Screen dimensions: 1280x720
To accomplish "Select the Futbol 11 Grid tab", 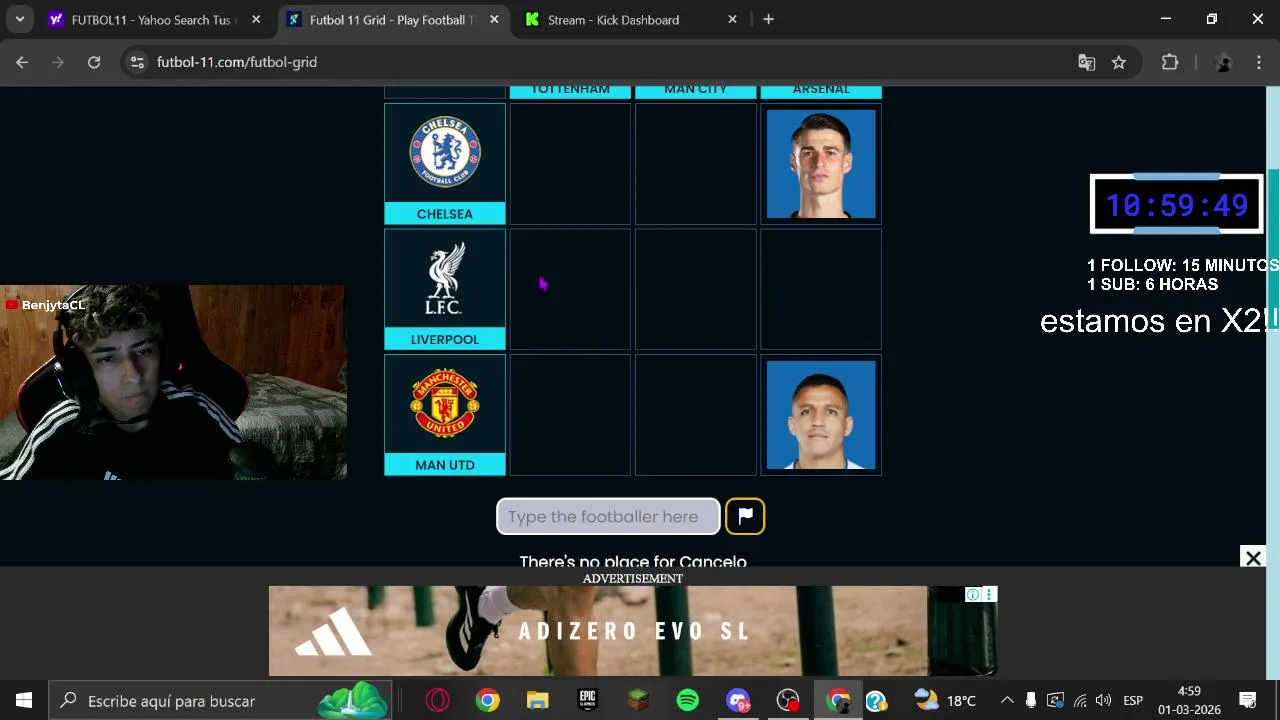I will pyautogui.click(x=392, y=19).
